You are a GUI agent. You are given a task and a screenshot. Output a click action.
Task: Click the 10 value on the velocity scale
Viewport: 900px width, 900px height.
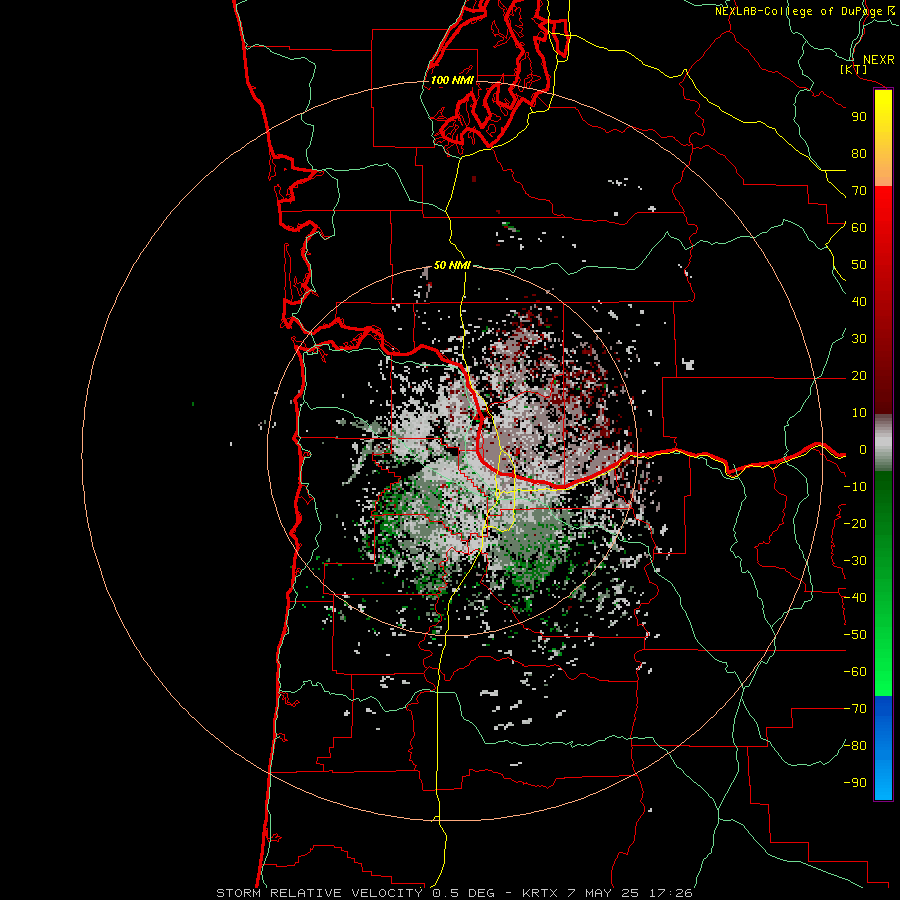pyautogui.click(x=859, y=413)
